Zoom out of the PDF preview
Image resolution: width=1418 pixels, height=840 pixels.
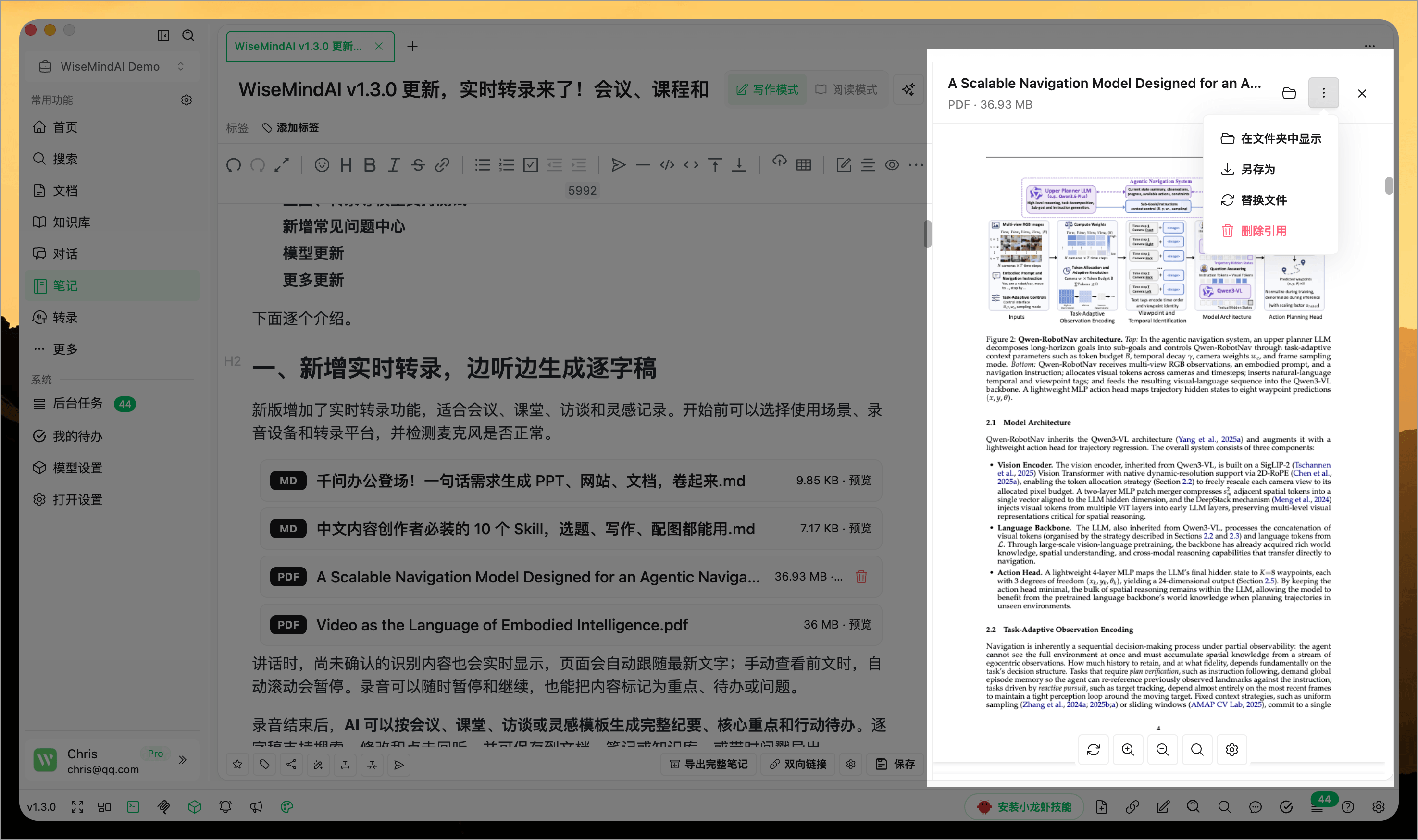[1163, 750]
